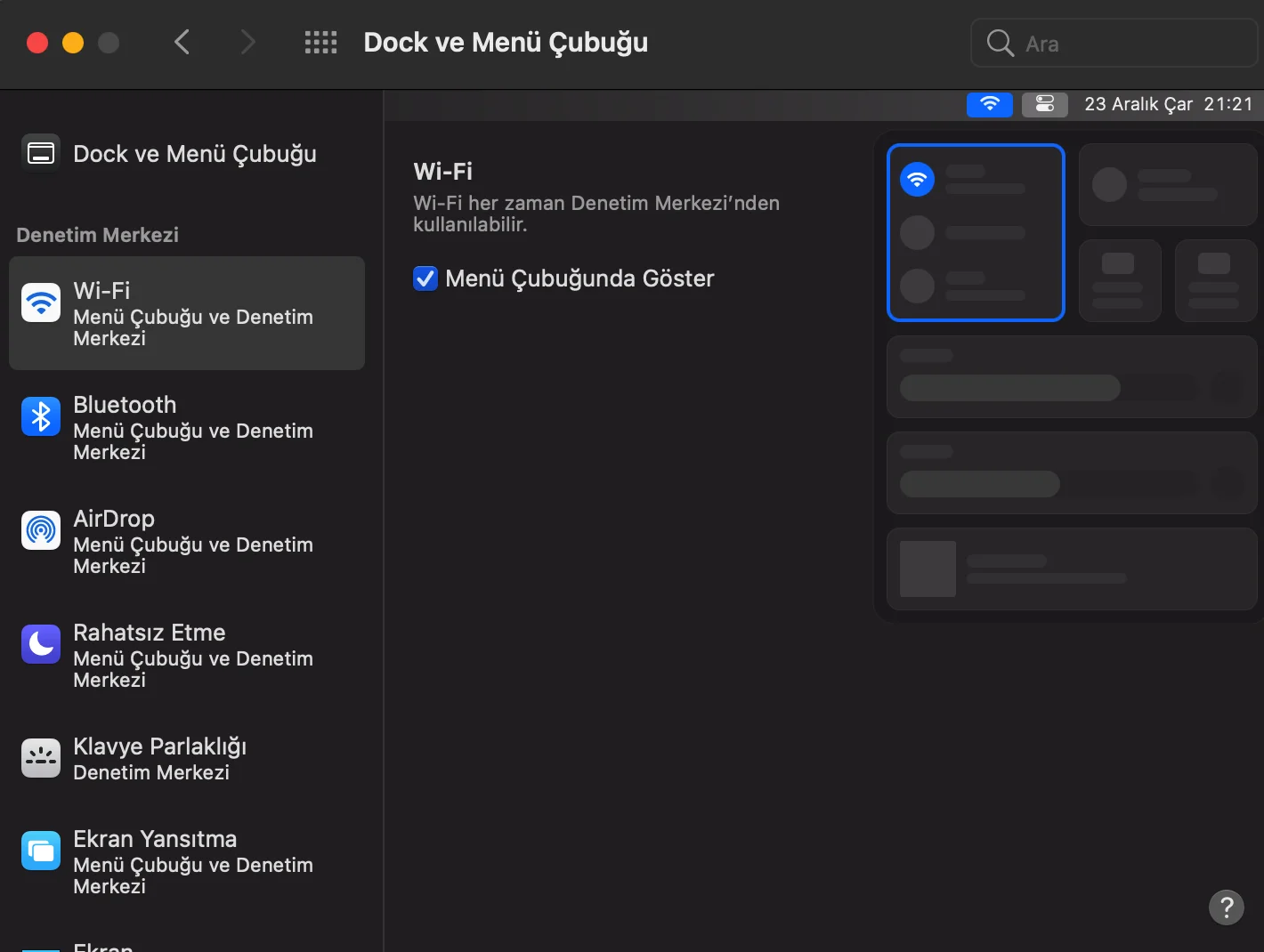Select Ekran Yansıtma label in the sidebar

click(155, 839)
